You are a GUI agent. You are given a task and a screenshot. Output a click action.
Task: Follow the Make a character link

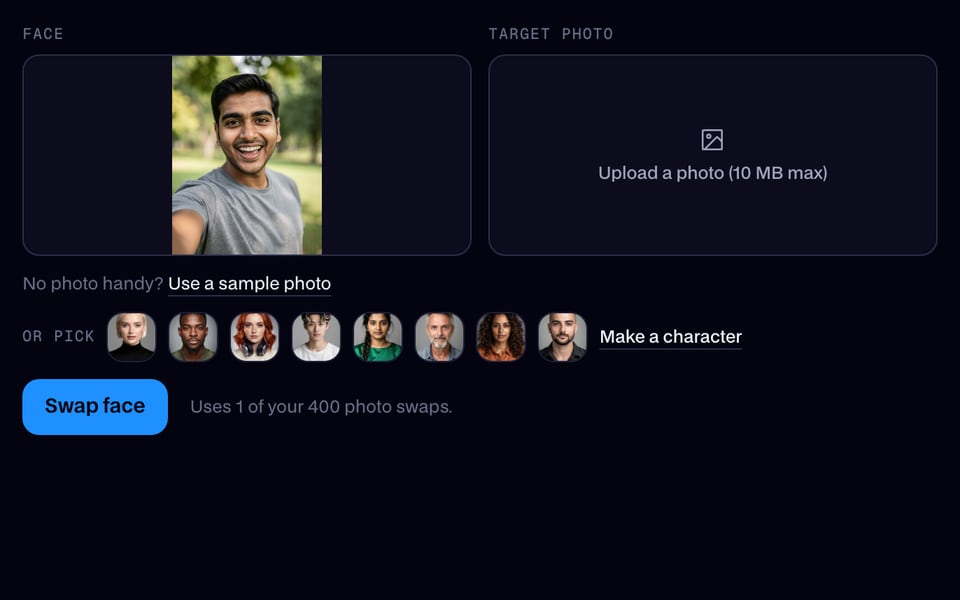click(670, 337)
